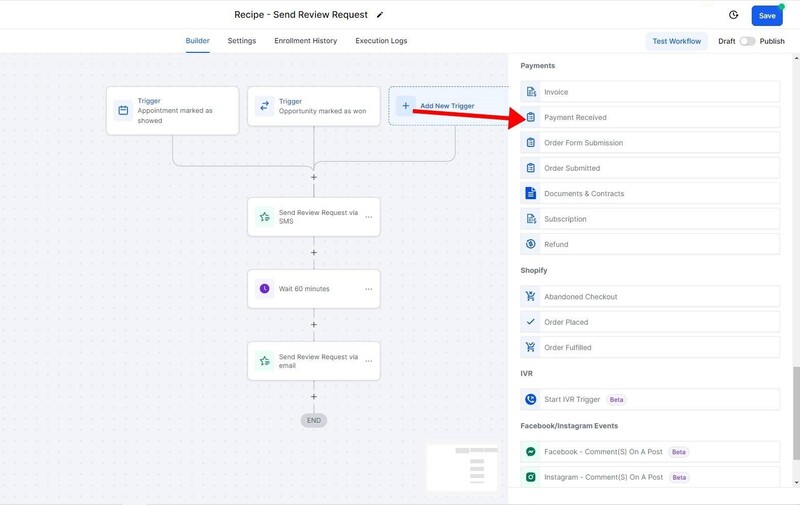Click the Documents & Contracts file icon
800x505 pixels.
[x=531, y=193]
